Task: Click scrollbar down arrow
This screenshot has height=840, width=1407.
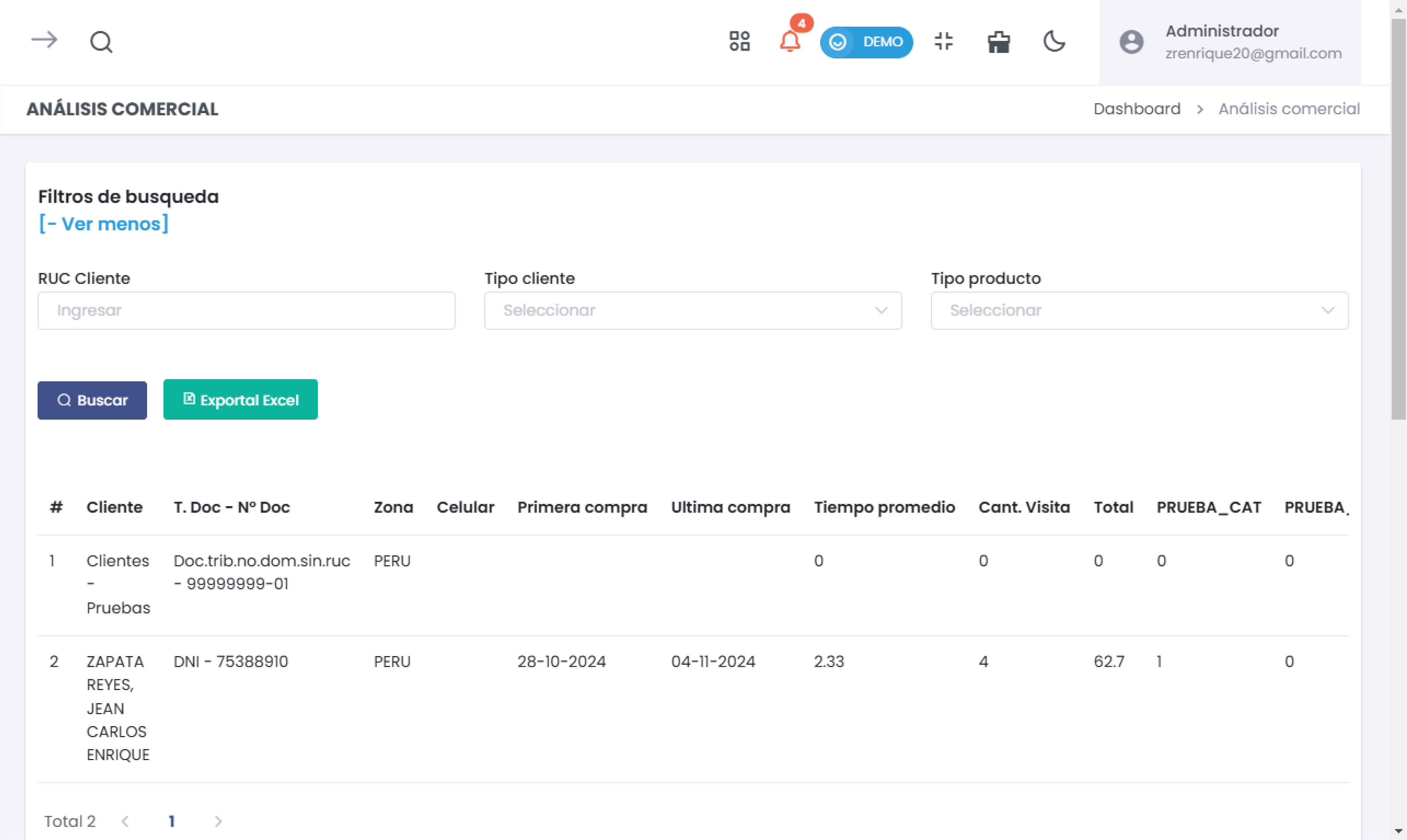Action: coord(1399,831)
